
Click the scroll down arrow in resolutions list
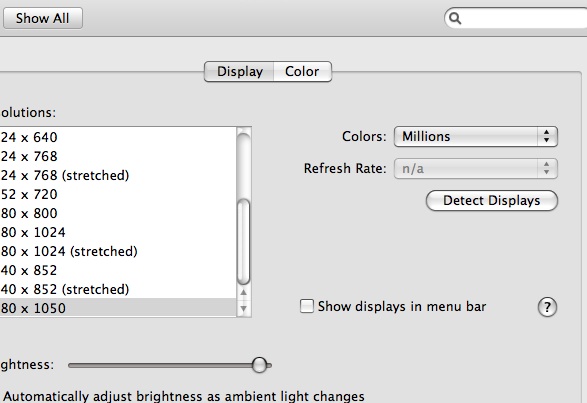pyautogui.click(x=244, y=308)
